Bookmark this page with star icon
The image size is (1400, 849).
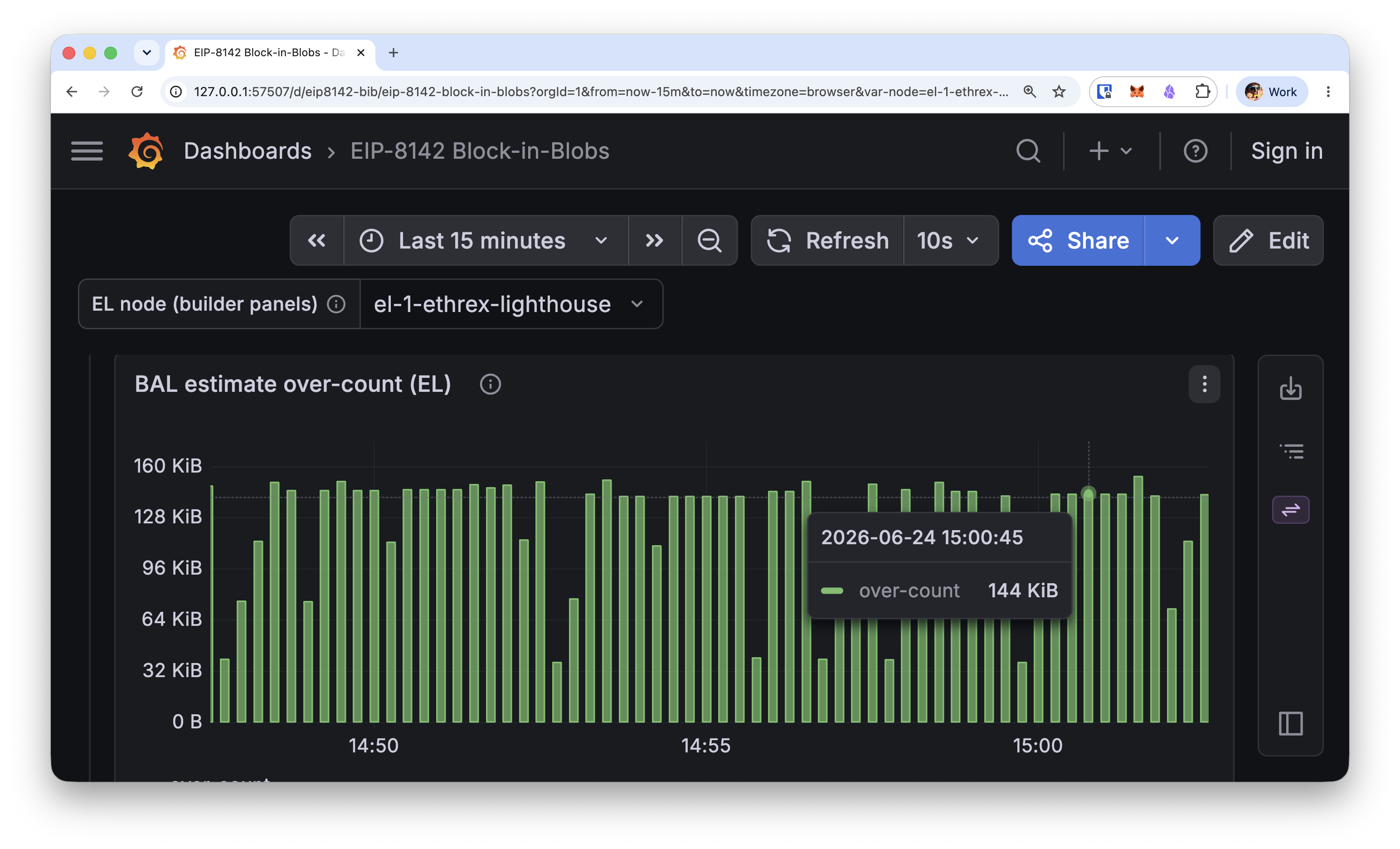pos(1059,92)
